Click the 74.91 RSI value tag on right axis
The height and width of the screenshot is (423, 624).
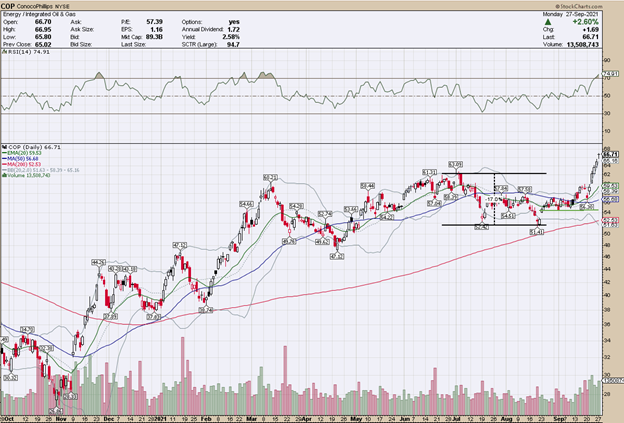click(x=610, y=74)
